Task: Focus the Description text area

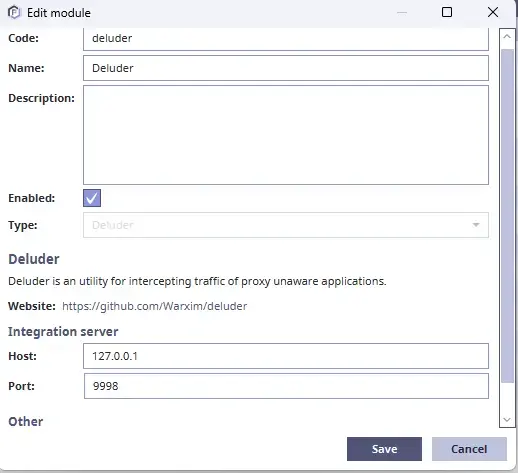Action: pyautogui.click(x=286, y=135)
